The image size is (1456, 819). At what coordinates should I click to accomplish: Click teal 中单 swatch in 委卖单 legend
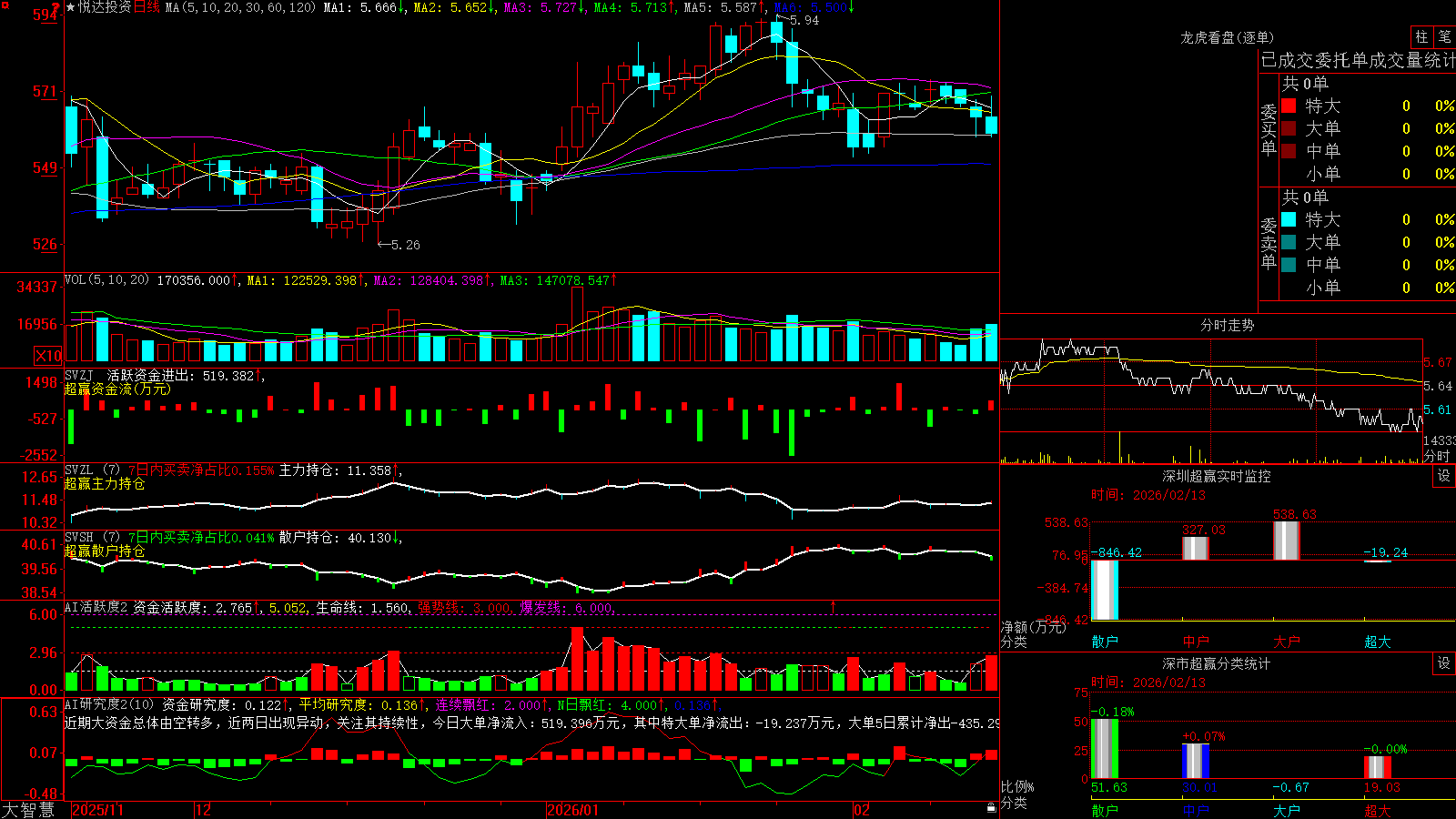[x=1289, y=265]
